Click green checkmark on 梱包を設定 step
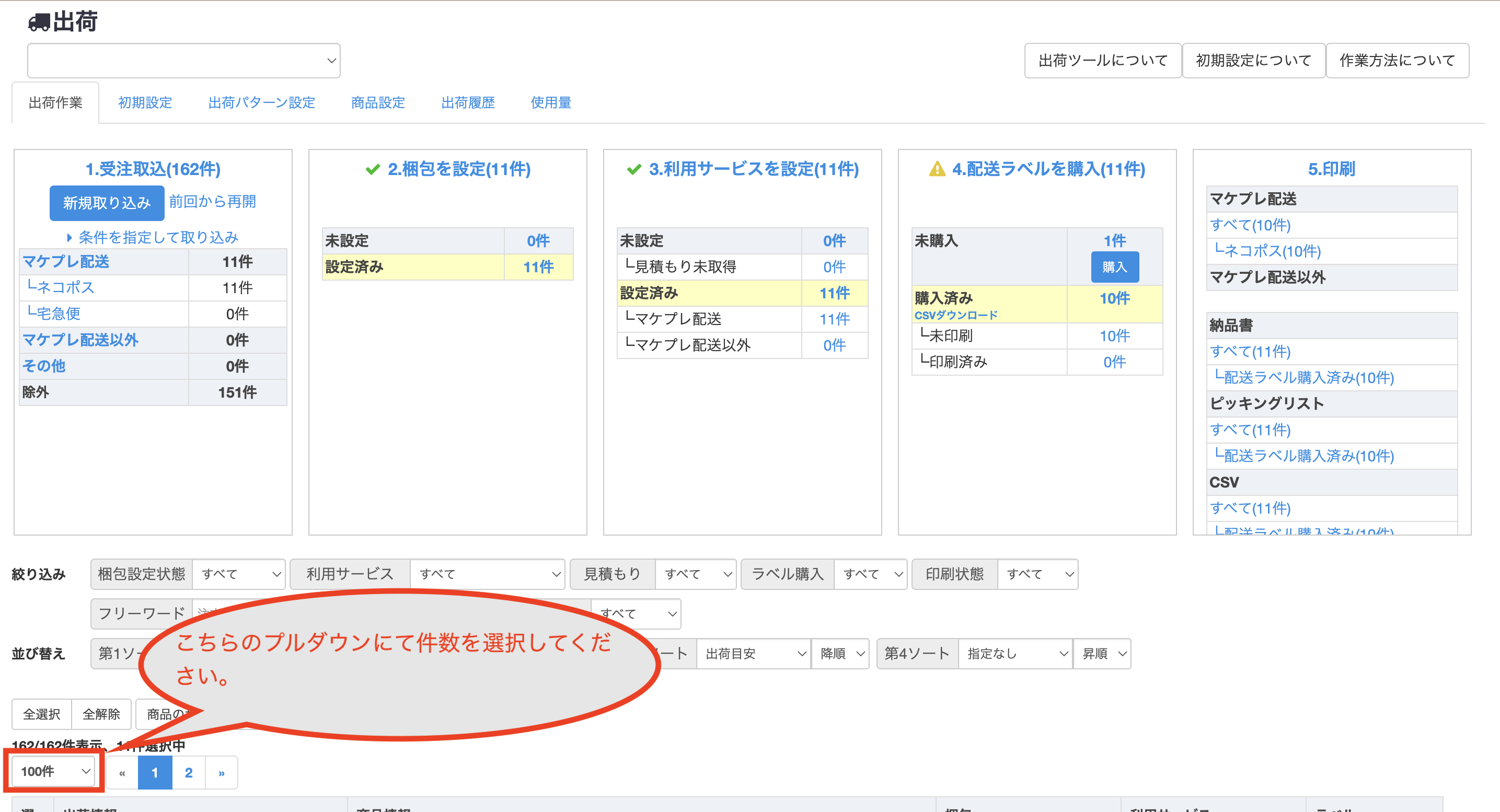Screen dimensions: 1500x812 click(x=373, y=169)
